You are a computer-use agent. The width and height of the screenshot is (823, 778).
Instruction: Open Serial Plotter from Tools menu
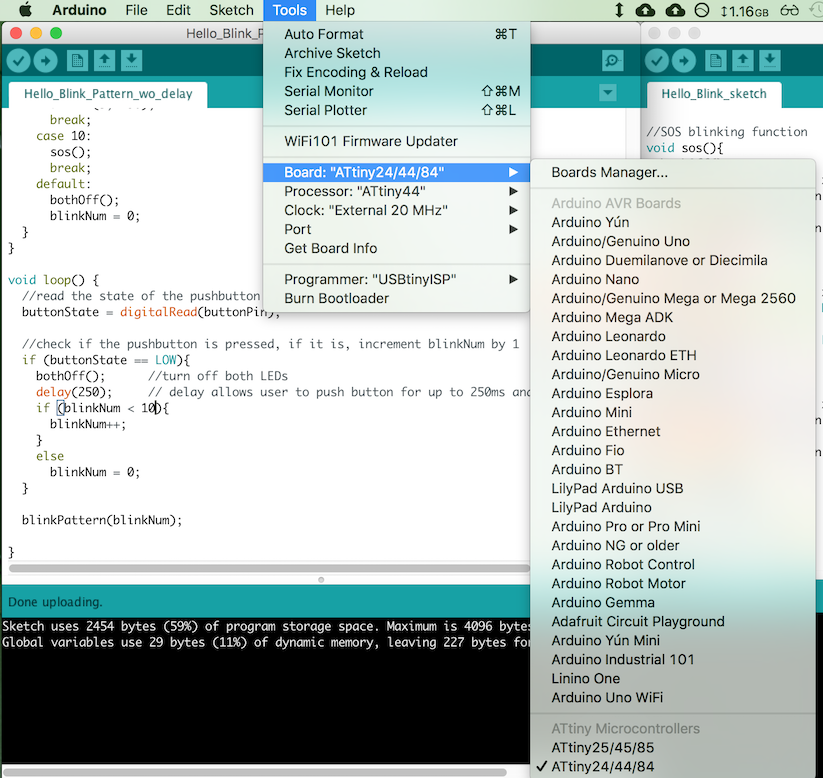(x=396, y=110)
